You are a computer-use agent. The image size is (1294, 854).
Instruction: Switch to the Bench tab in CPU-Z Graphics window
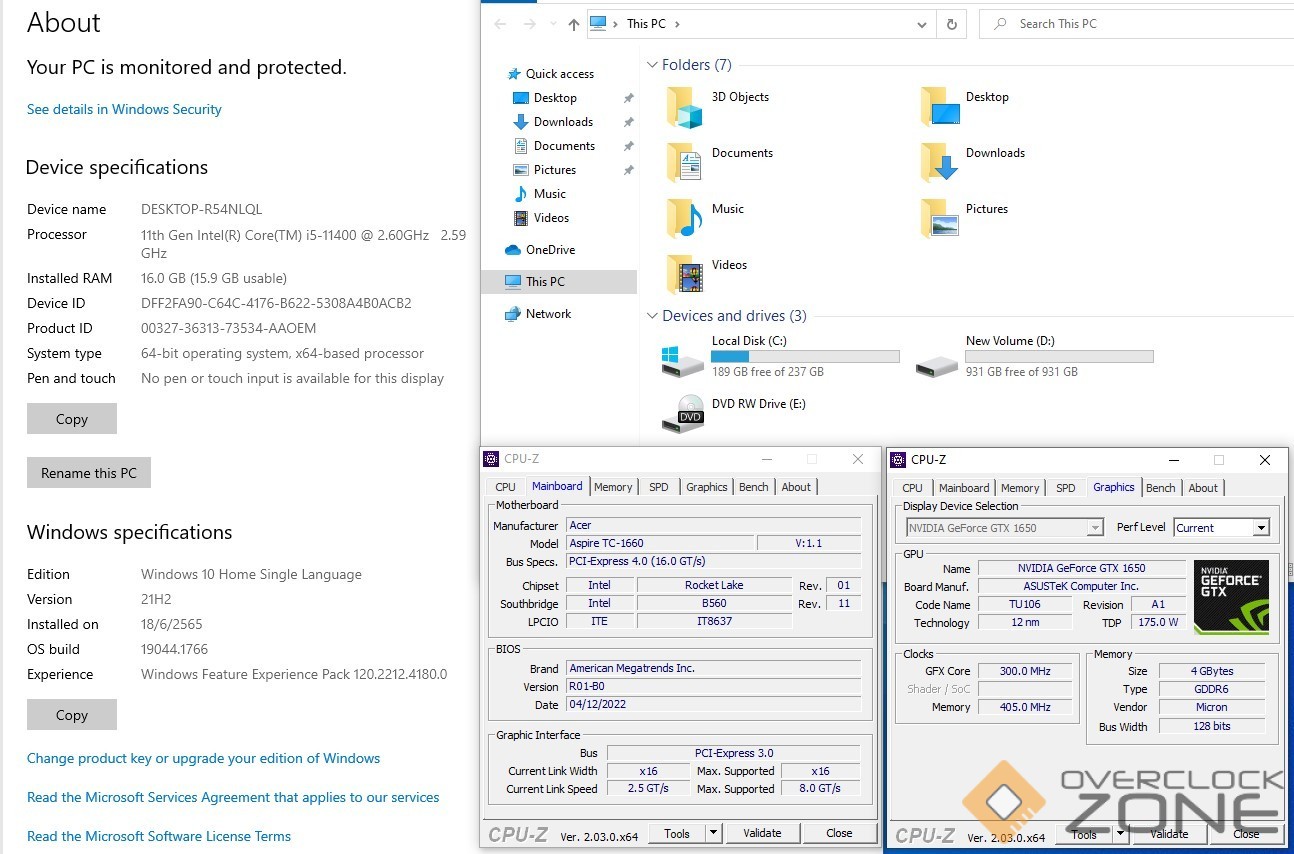1160,488
